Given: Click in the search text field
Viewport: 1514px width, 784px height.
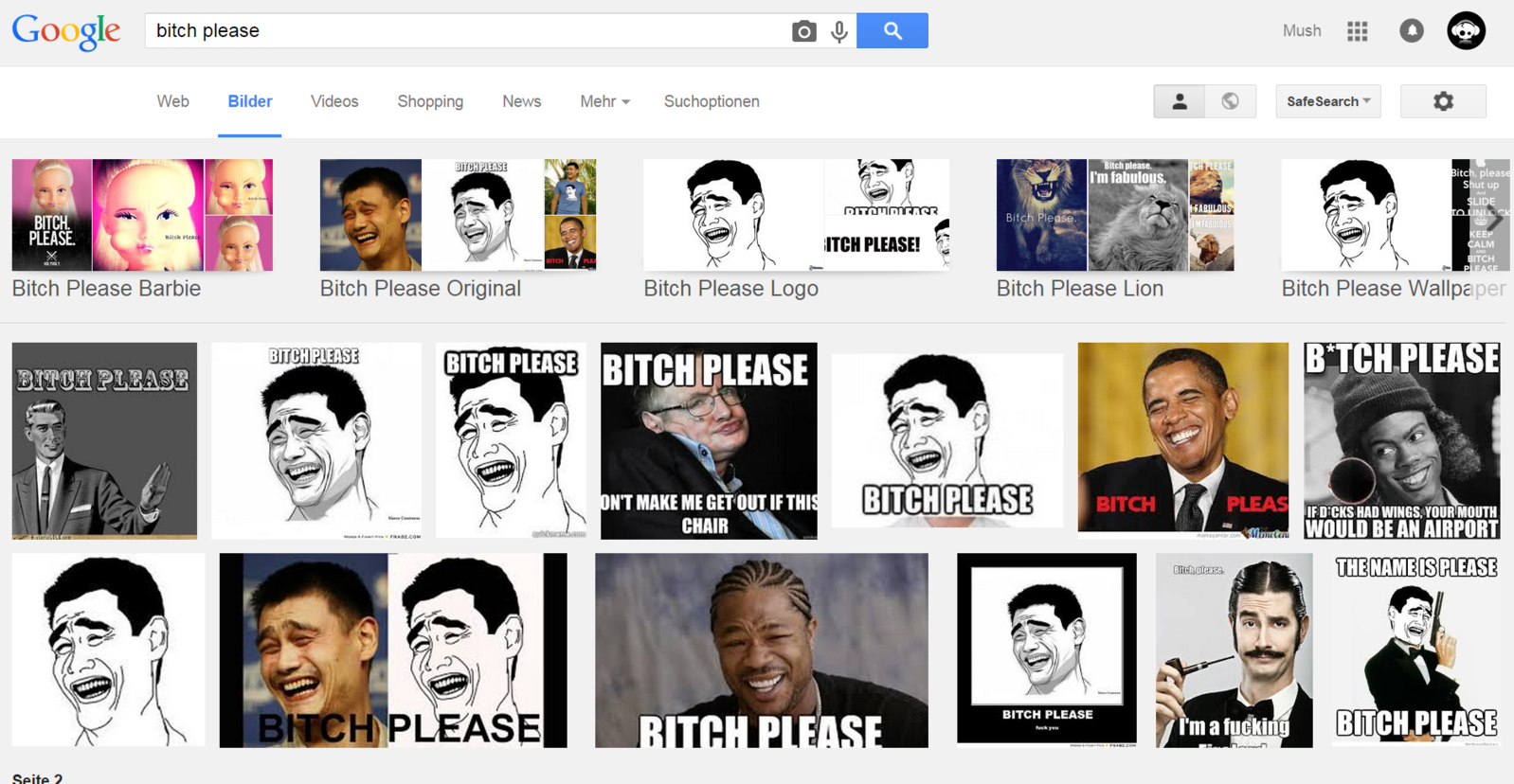Looking at the screenshot, I should (x=464, y=31).
